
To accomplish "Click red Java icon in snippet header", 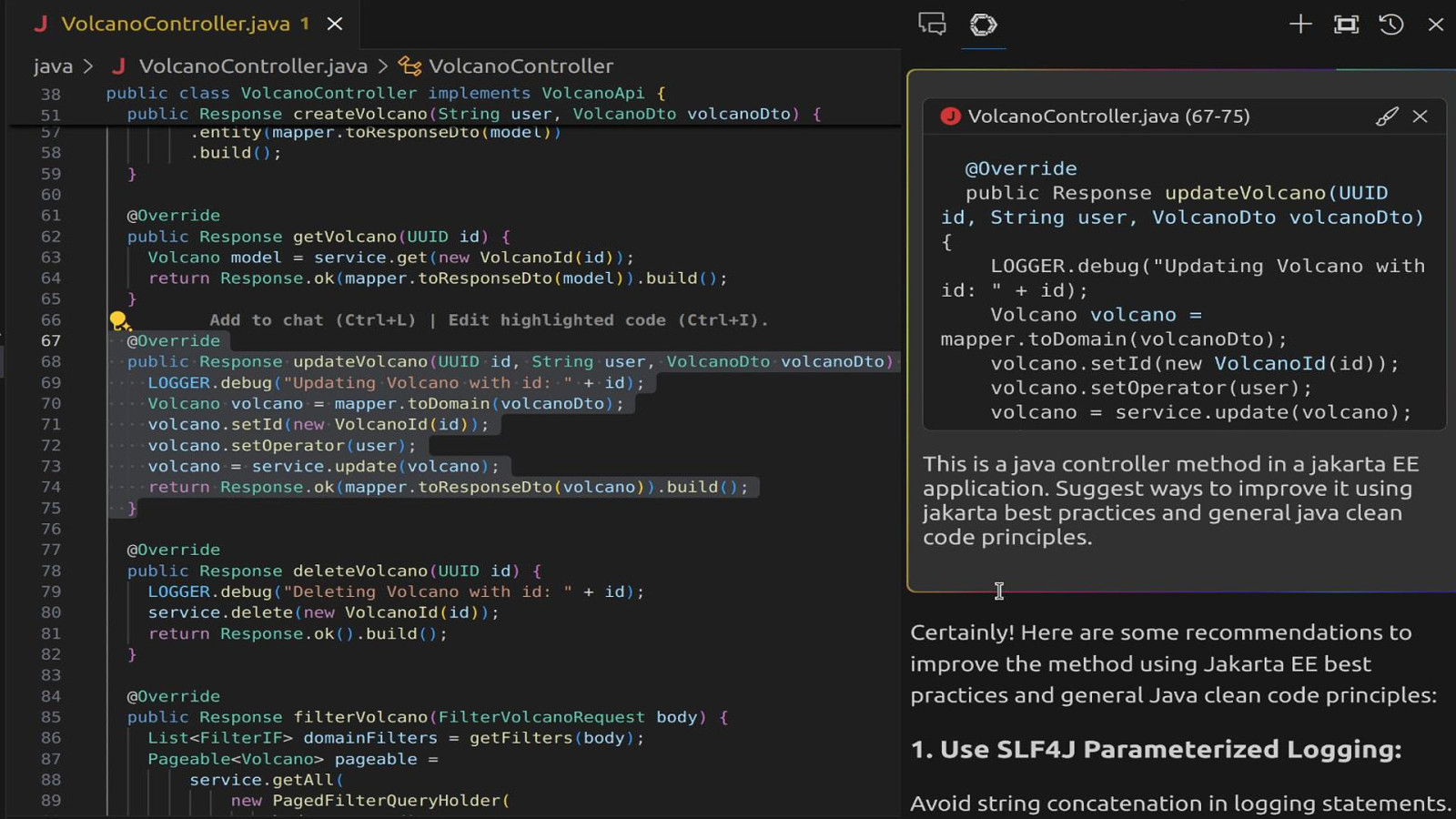I will click(950, 116).
